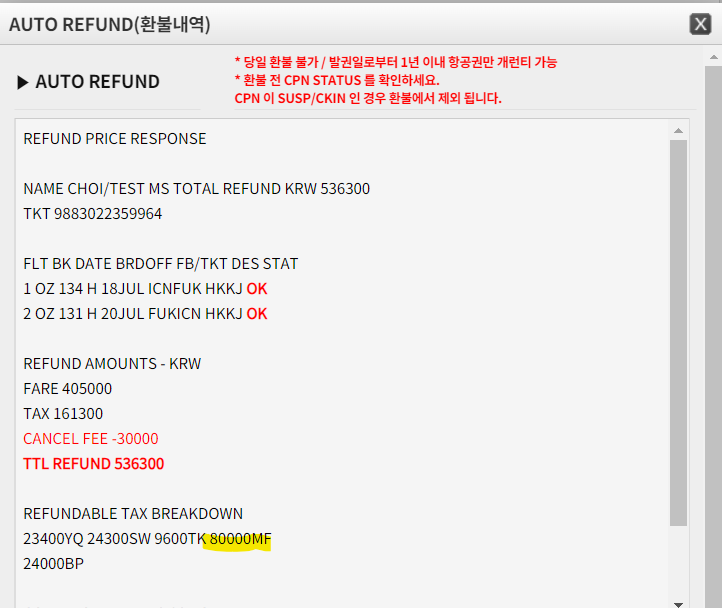Click the 24000BP tax entry
Screen dimensions: 722x608
pos(54,564)
